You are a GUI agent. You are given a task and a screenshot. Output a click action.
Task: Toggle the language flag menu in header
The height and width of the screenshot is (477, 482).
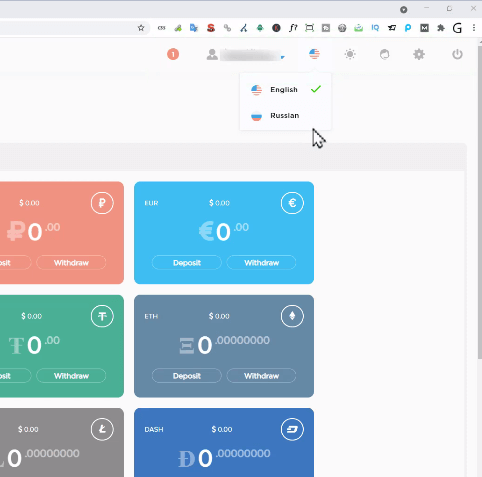coord(314,54)
